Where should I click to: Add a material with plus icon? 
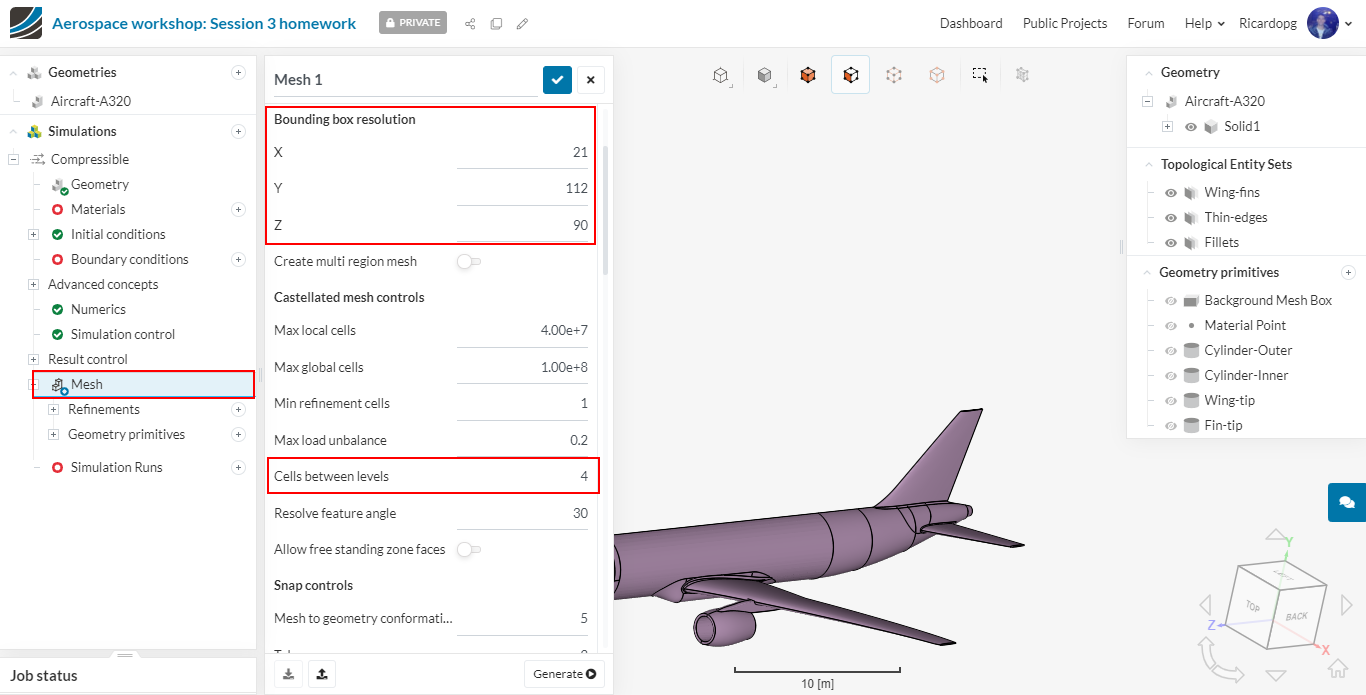click(x=238, y=209)
